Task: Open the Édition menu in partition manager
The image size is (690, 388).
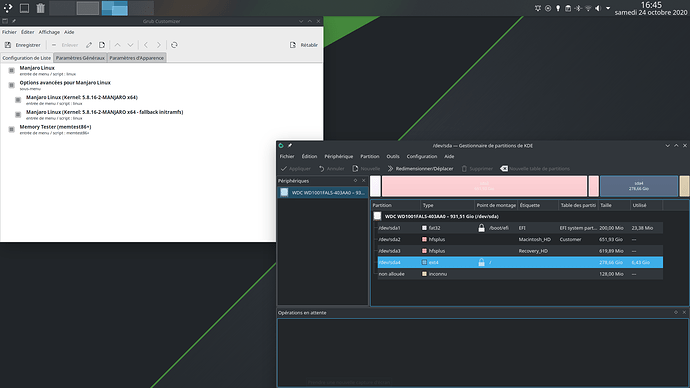Action: tap(309, 156)
